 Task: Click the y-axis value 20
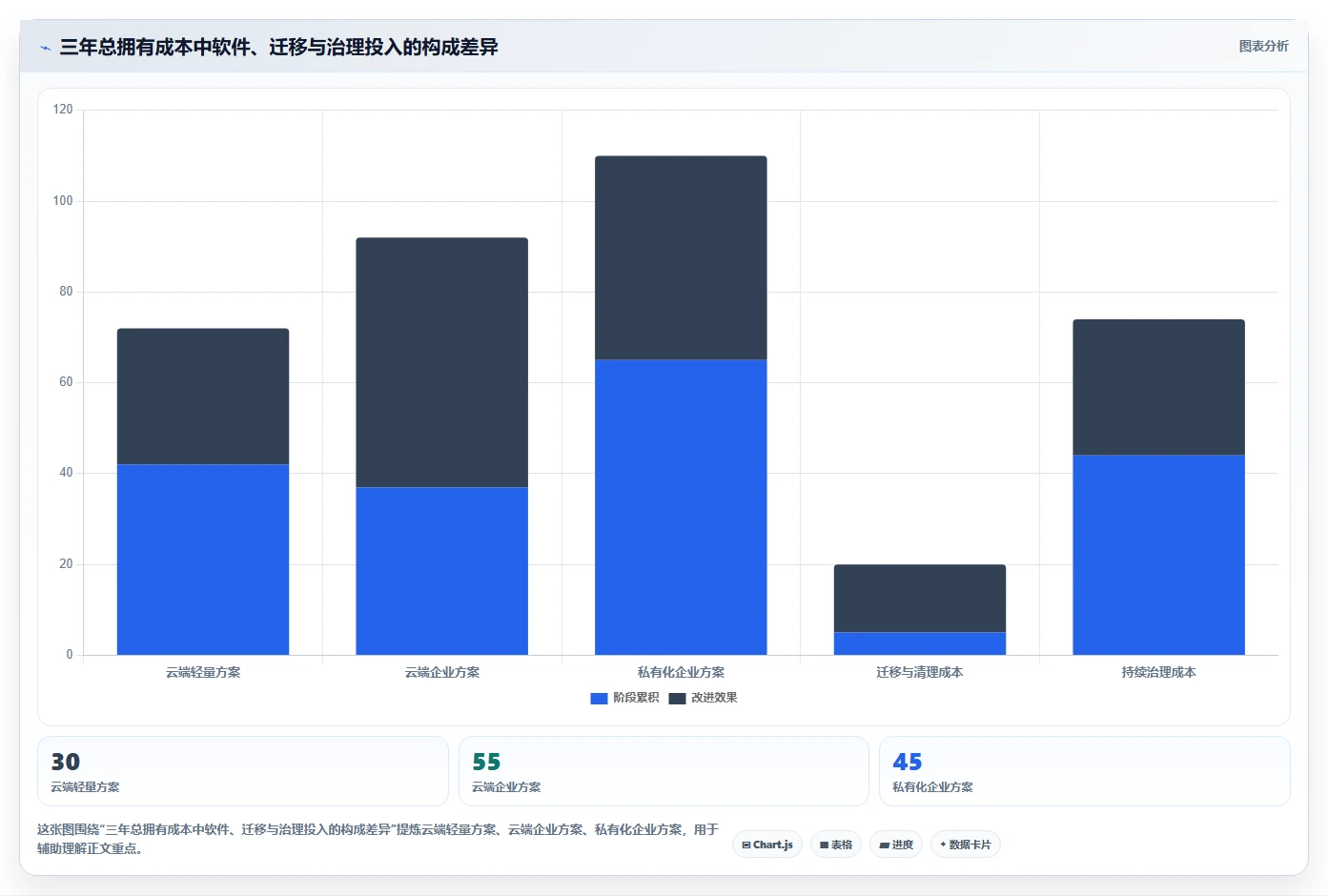[x=66, y=564]
